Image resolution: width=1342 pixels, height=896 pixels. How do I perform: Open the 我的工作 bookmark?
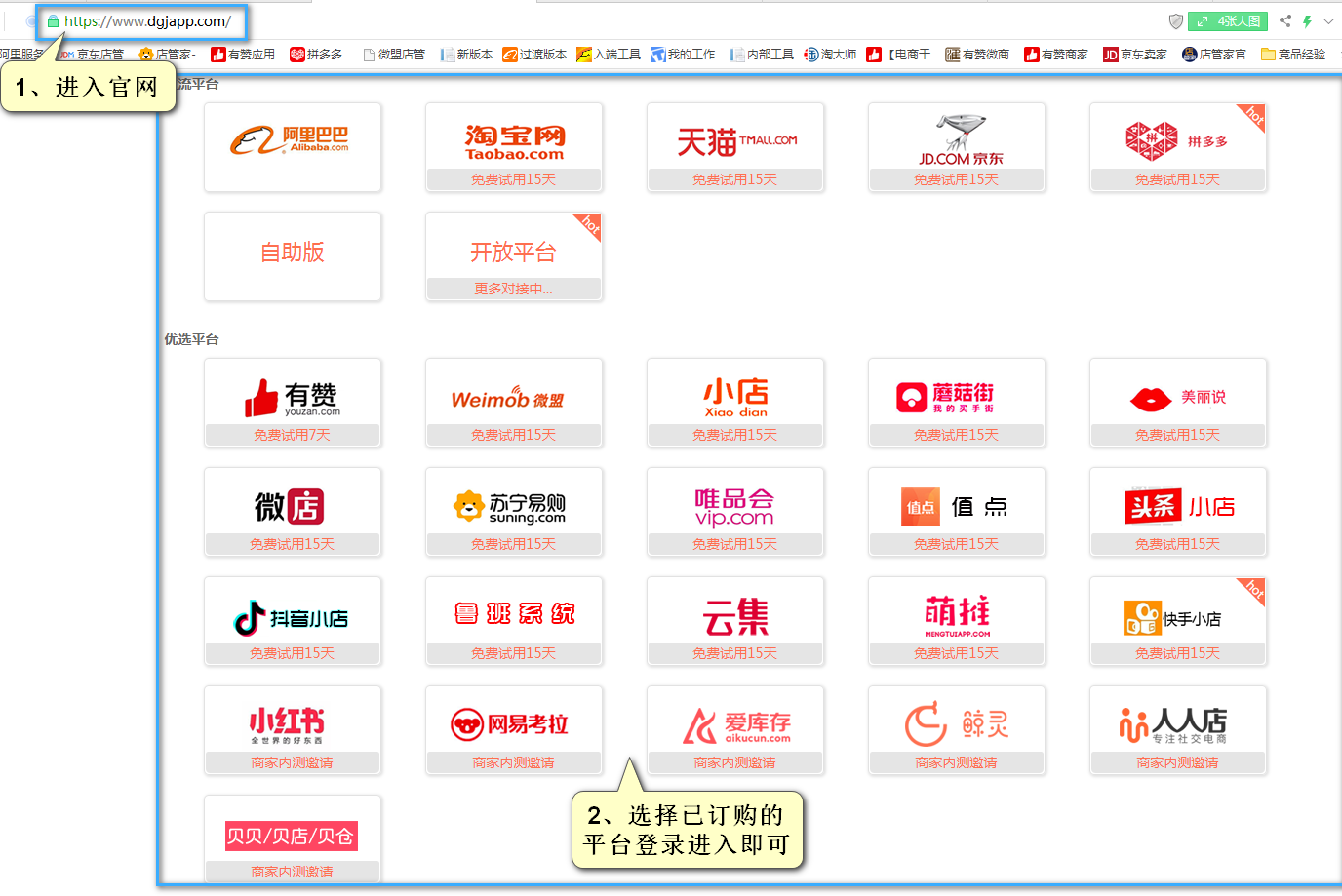[x=683, y=55]
